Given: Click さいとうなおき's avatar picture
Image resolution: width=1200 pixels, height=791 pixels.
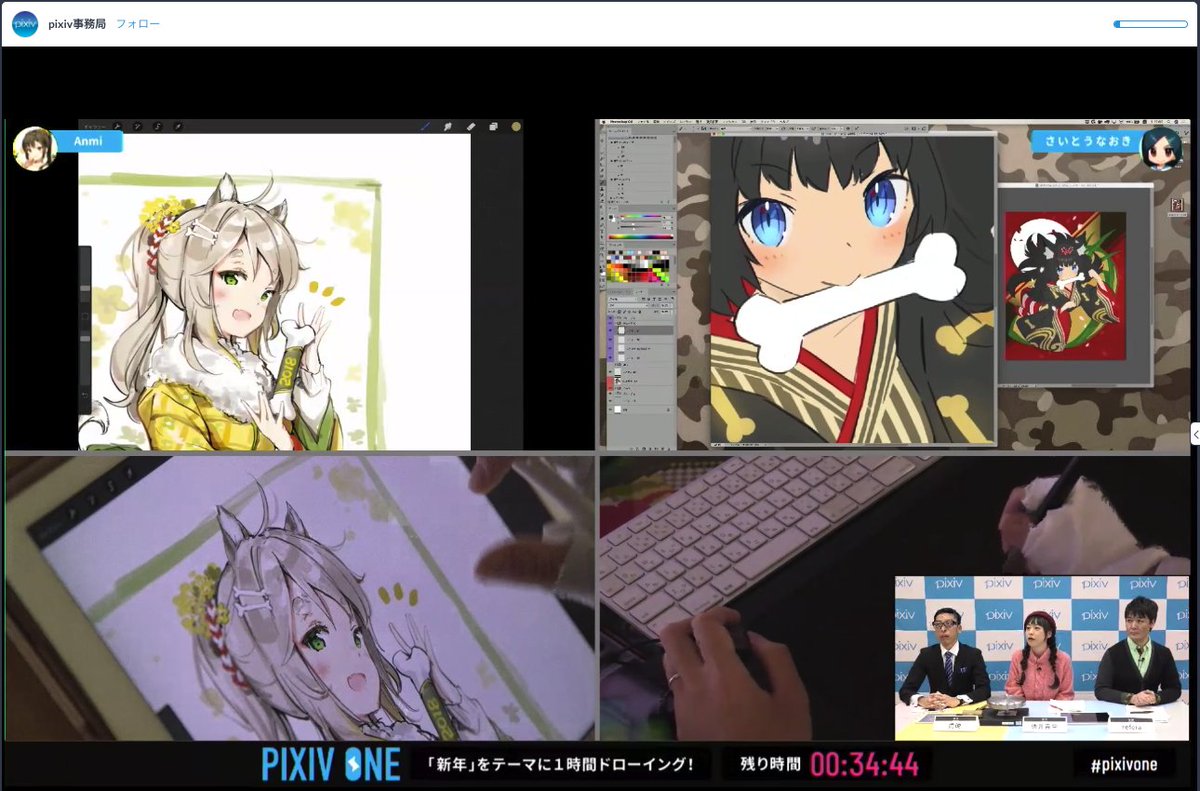Looking at the screenshot, I should (1162, 147).
